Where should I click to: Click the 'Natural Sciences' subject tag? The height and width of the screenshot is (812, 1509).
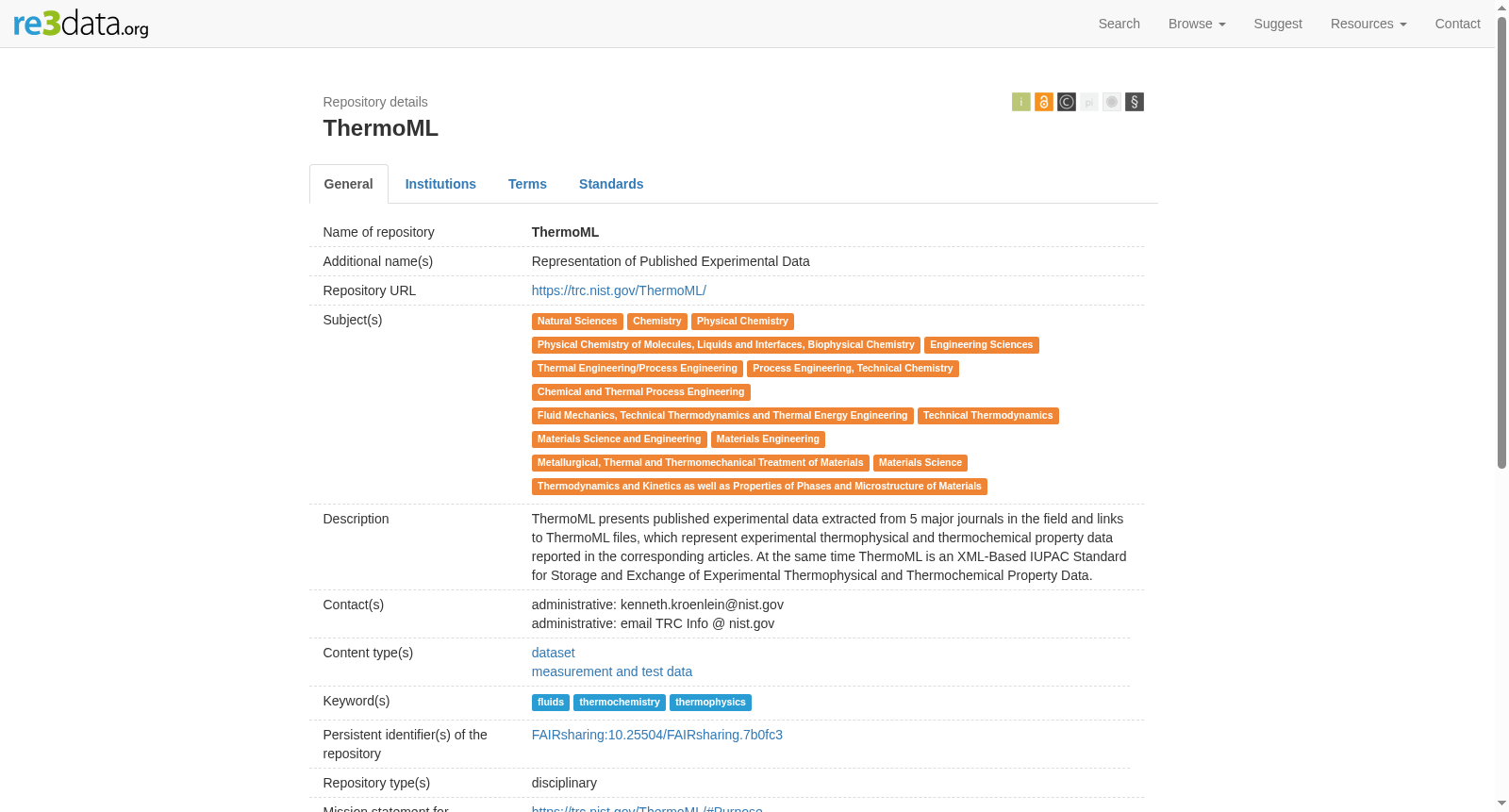(577, 322)
